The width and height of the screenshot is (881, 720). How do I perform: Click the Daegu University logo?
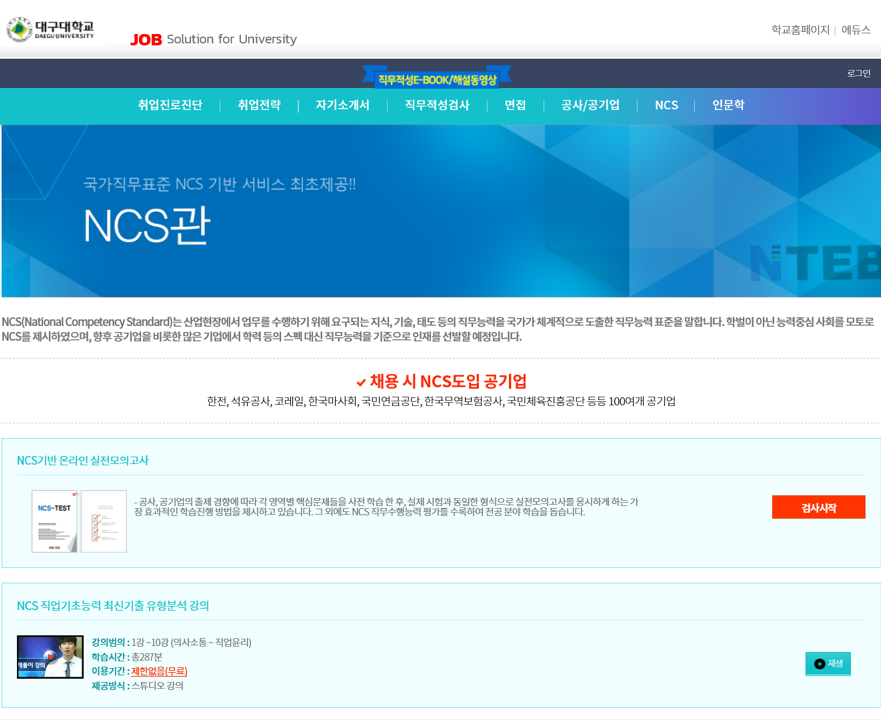click(50, 29)
